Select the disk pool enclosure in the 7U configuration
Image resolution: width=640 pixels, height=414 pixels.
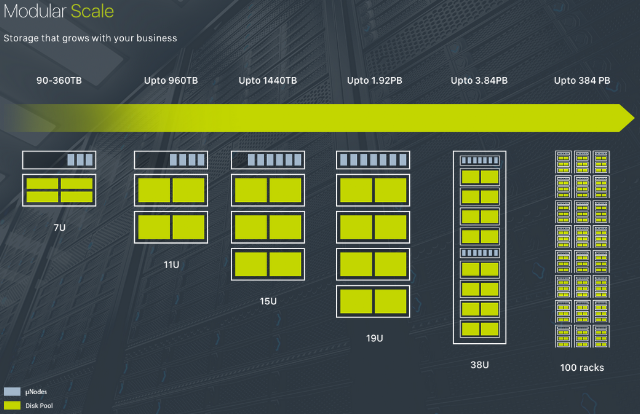click(x=59, y=190)
